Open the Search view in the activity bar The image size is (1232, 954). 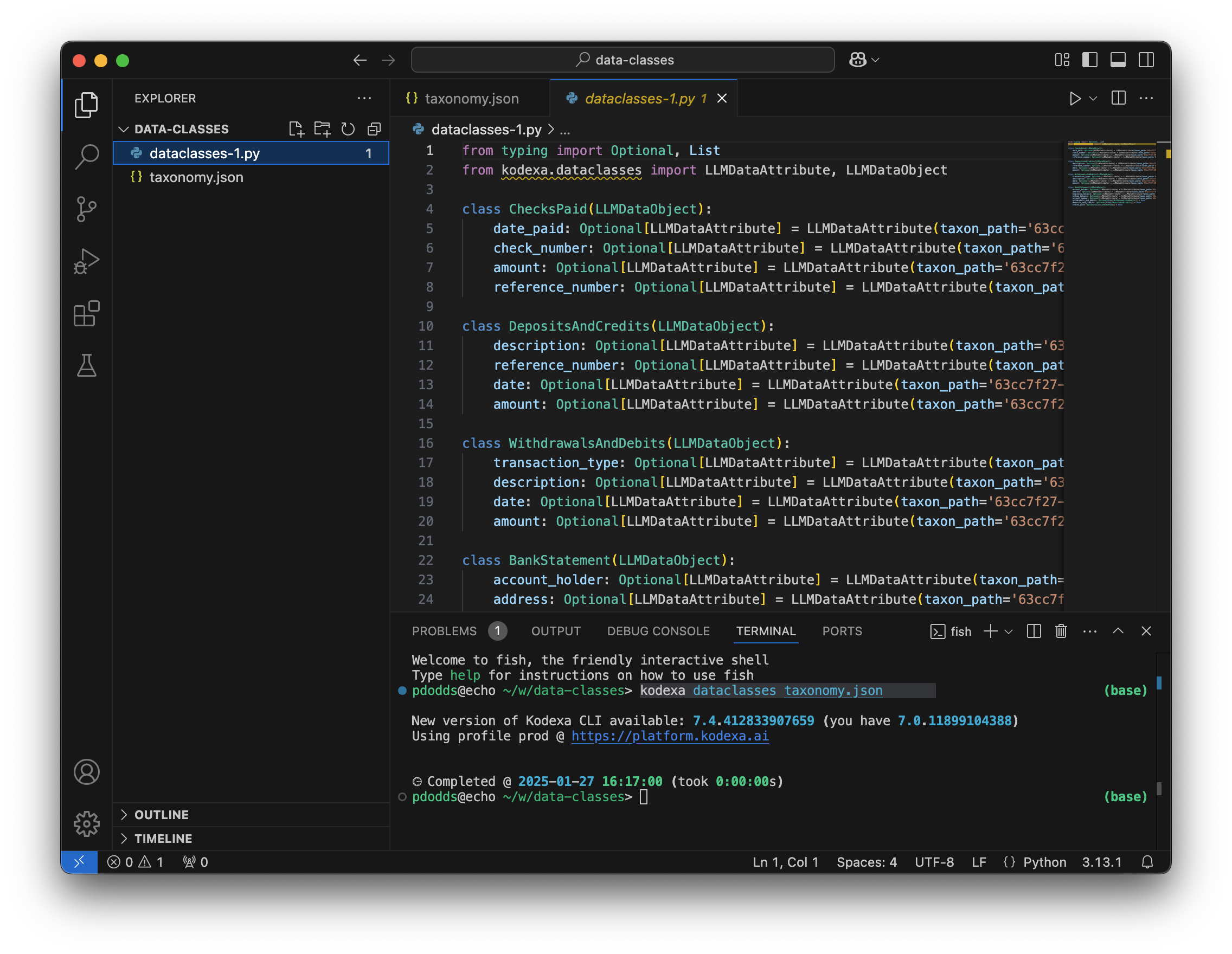[x=87, y=157]
